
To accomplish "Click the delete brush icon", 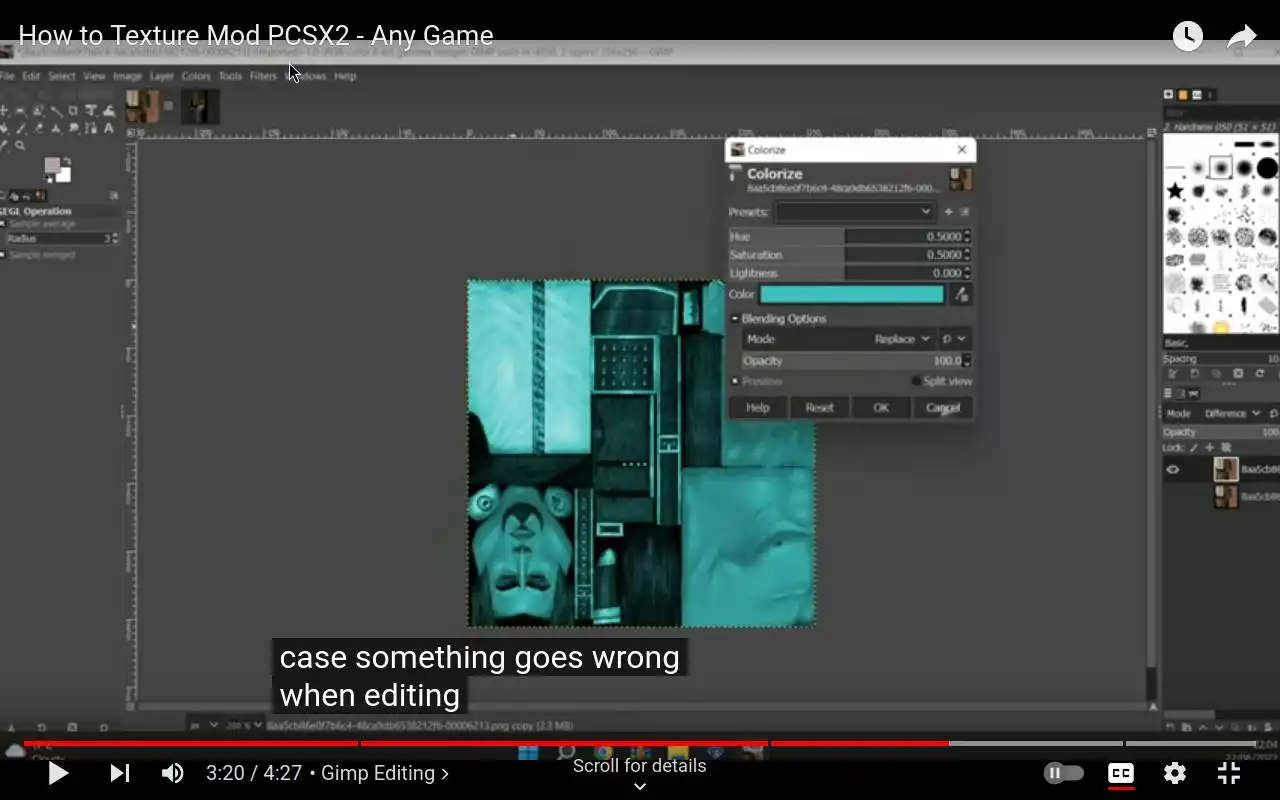I will point(1238,373).
